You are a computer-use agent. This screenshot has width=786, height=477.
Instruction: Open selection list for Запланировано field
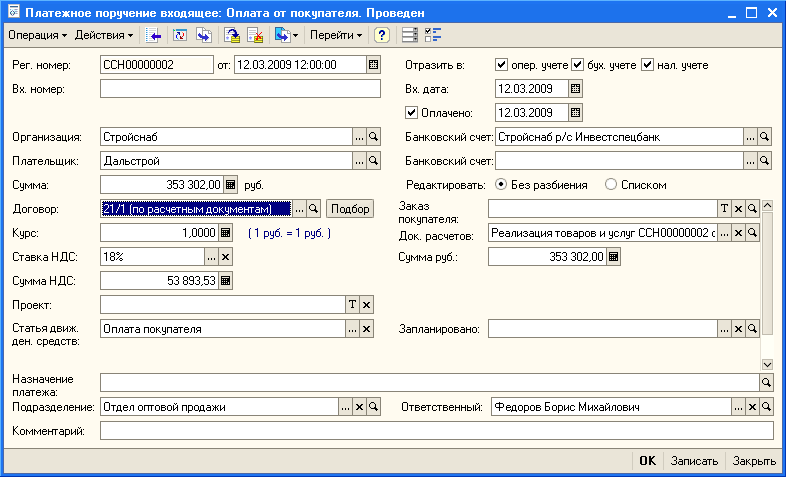(x=724, y=329)
